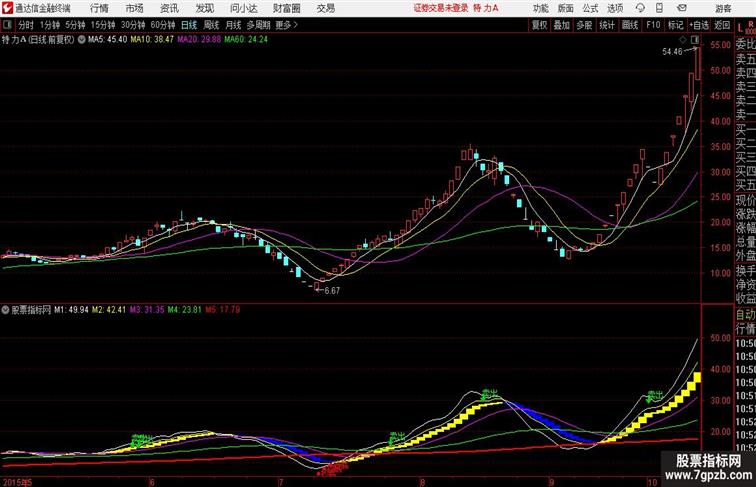Screen dimensions: 756x487
Task: Click the M2: 42.41 indicator value
Action: click(109, 310)
